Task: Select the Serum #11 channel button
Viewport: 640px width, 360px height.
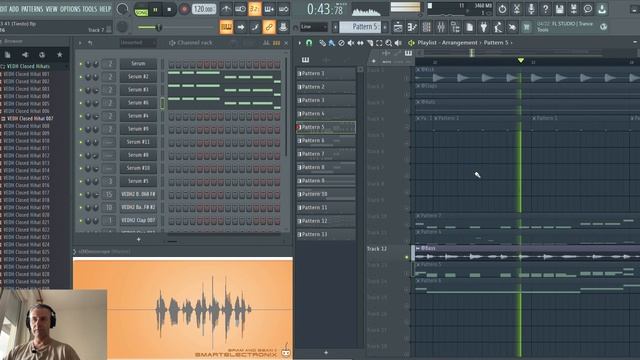Action: 138,142
